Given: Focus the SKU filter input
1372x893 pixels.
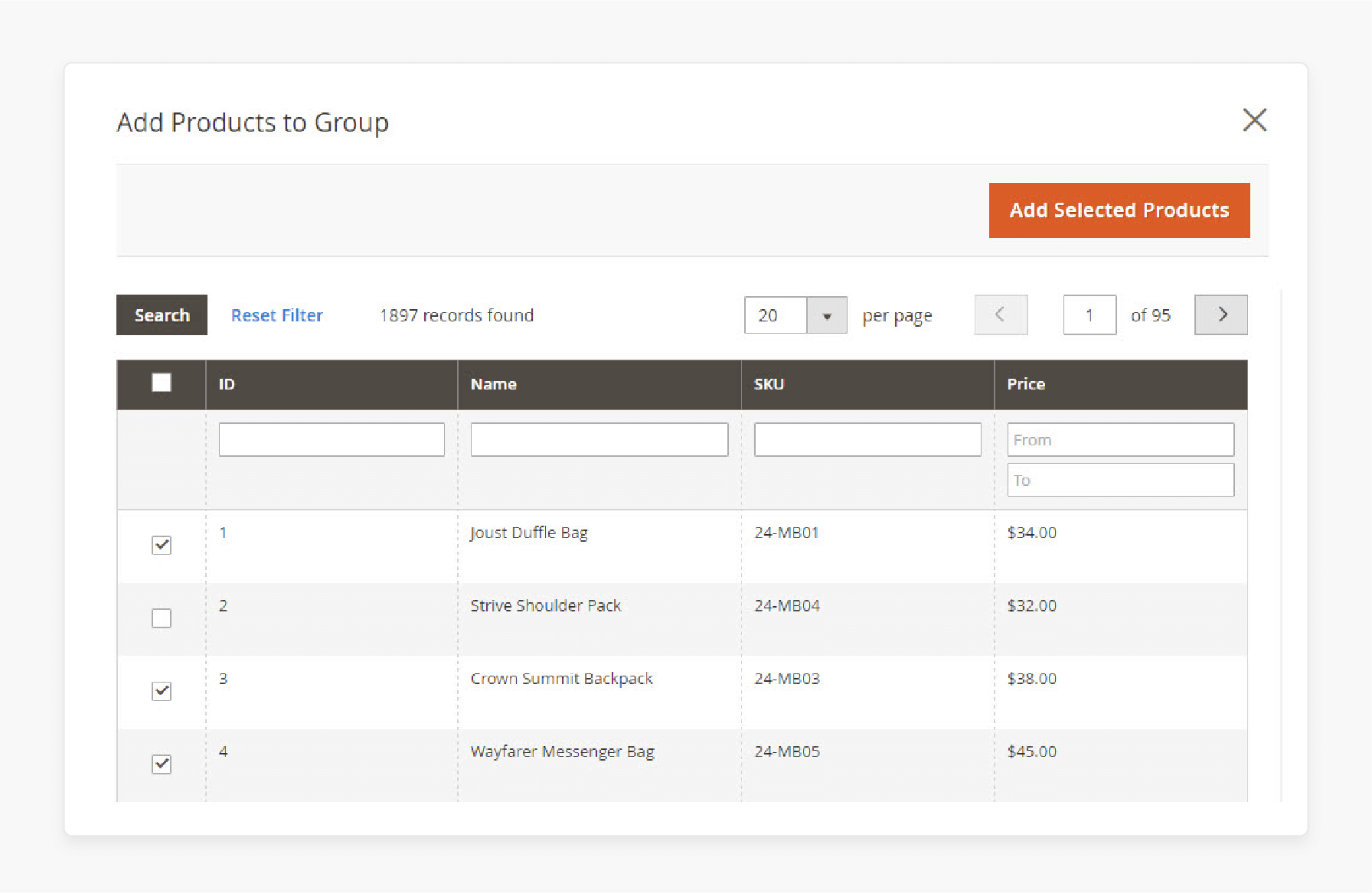Looking at the screenshot, I should pos(867,440).
